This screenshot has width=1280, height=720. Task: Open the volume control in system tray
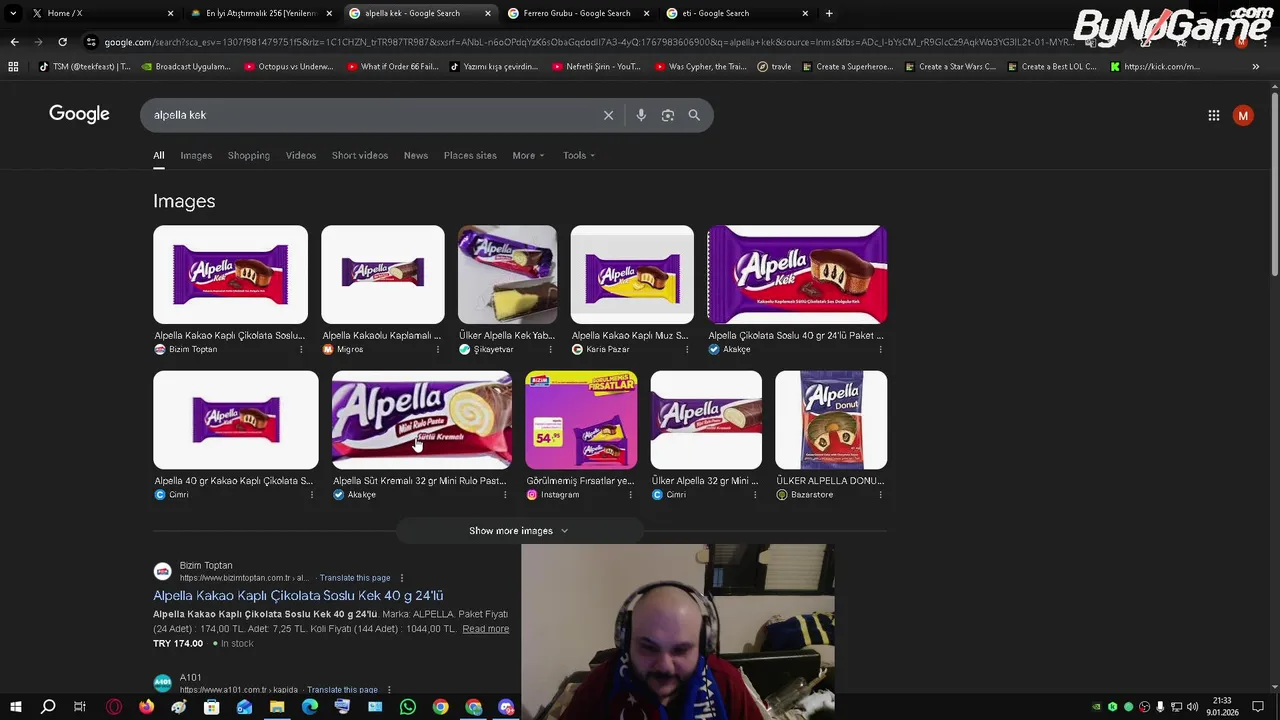point(1192,707)
